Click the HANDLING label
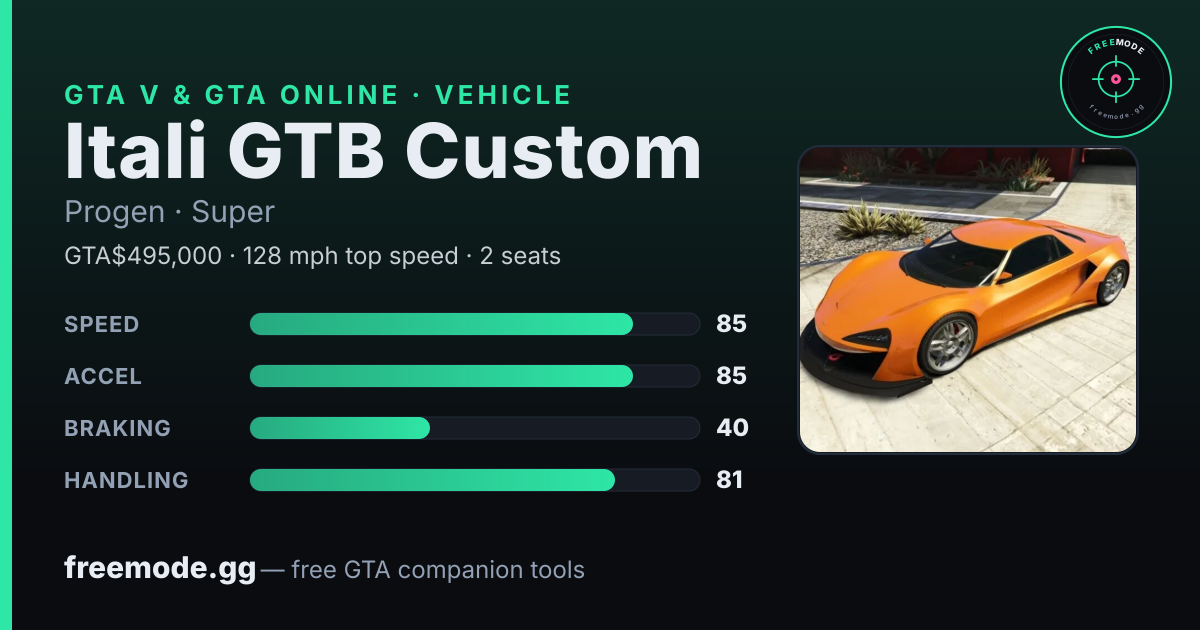 coord(126,480)
